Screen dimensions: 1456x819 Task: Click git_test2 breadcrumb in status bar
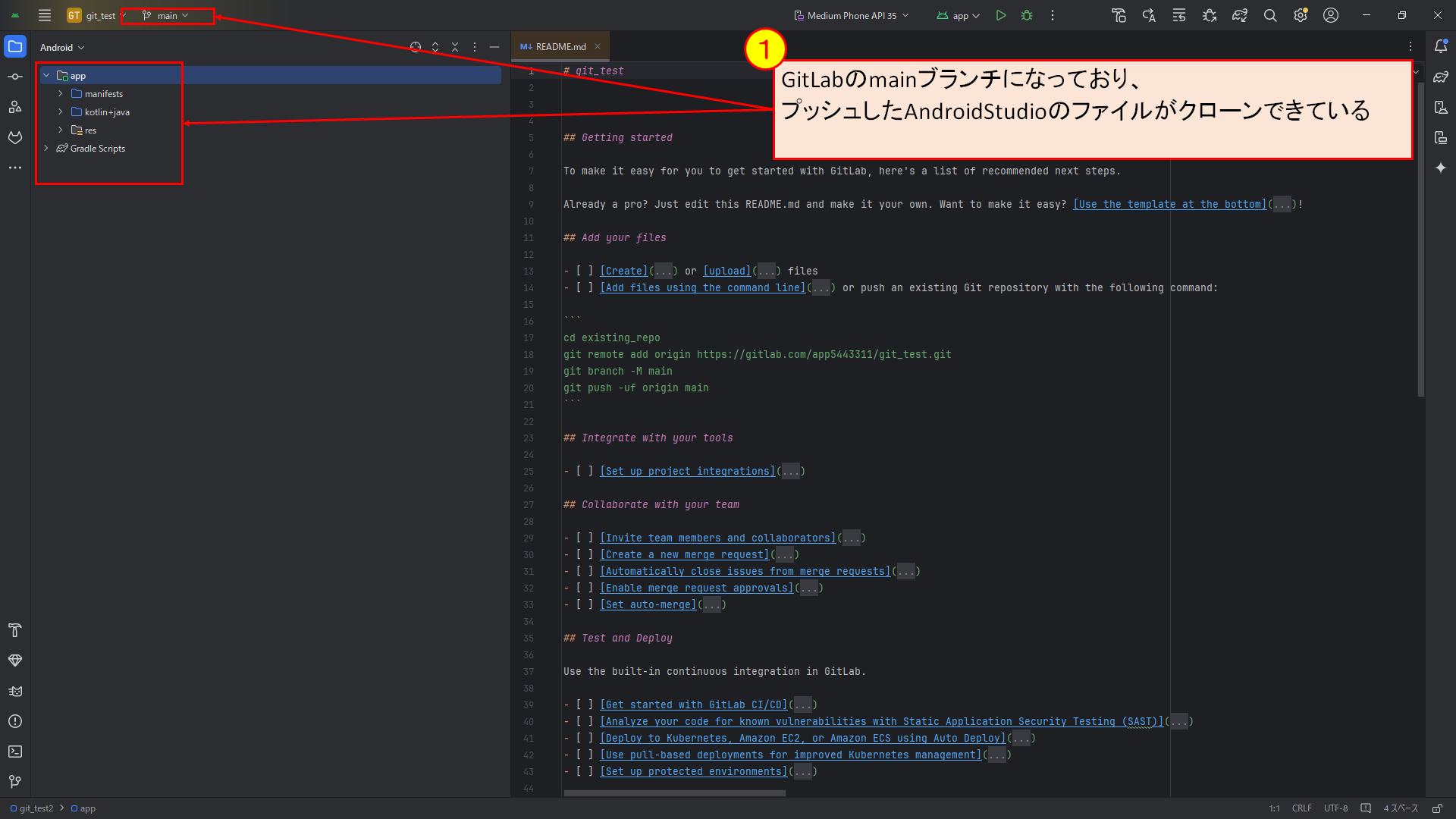[x=32, y=808]
